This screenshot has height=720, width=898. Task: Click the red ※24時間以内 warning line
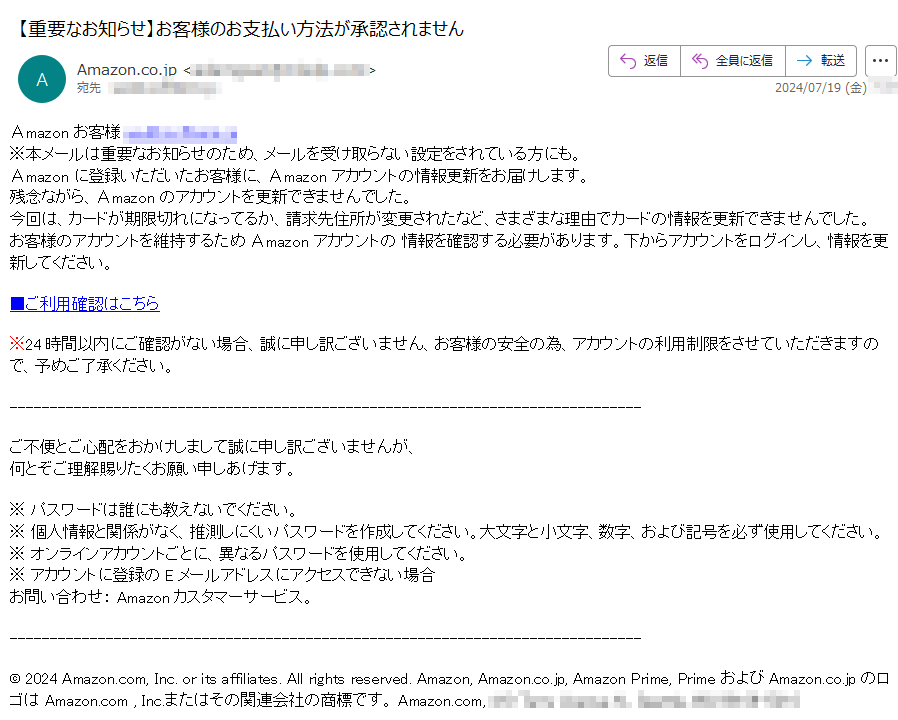(x=444, y=355)
